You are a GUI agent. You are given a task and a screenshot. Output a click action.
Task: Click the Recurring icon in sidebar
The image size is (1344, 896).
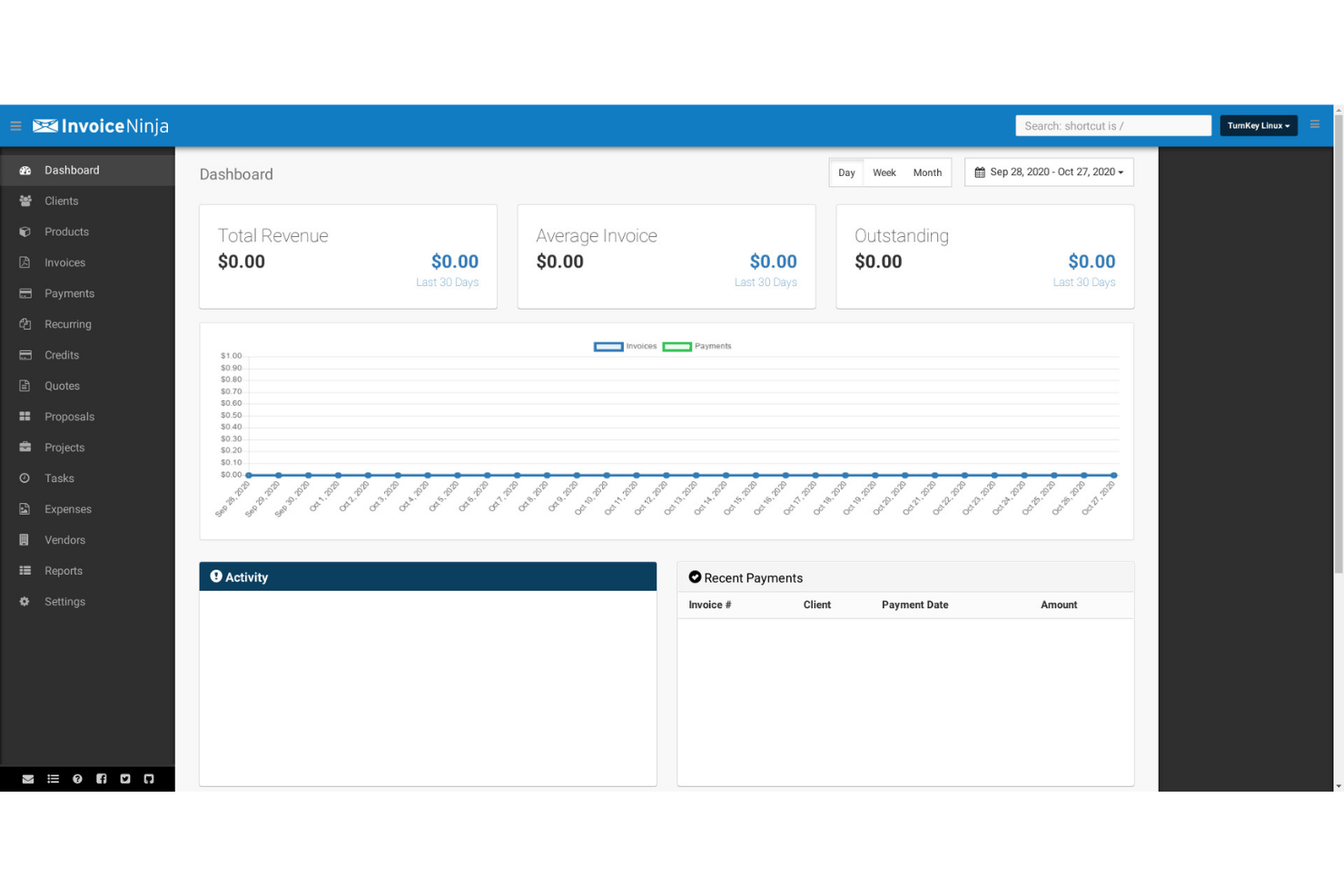click(25, 324)
